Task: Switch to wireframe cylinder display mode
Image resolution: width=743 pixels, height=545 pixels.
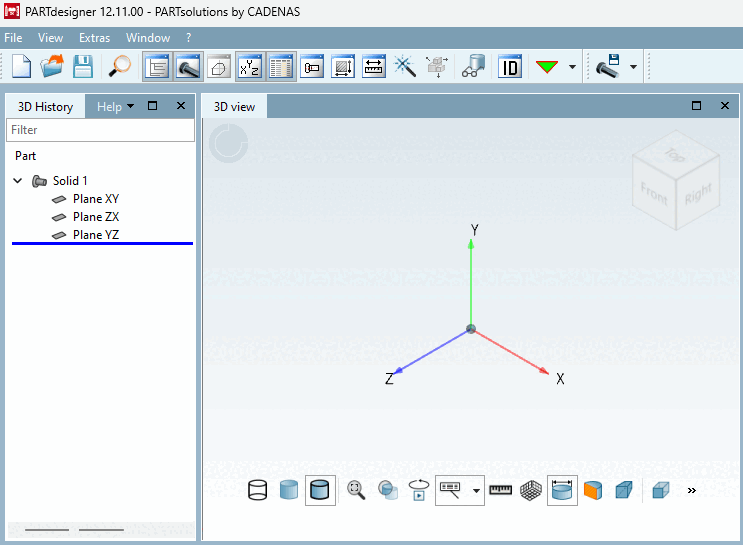Action: pyautogui.click(x=258, y=490)
